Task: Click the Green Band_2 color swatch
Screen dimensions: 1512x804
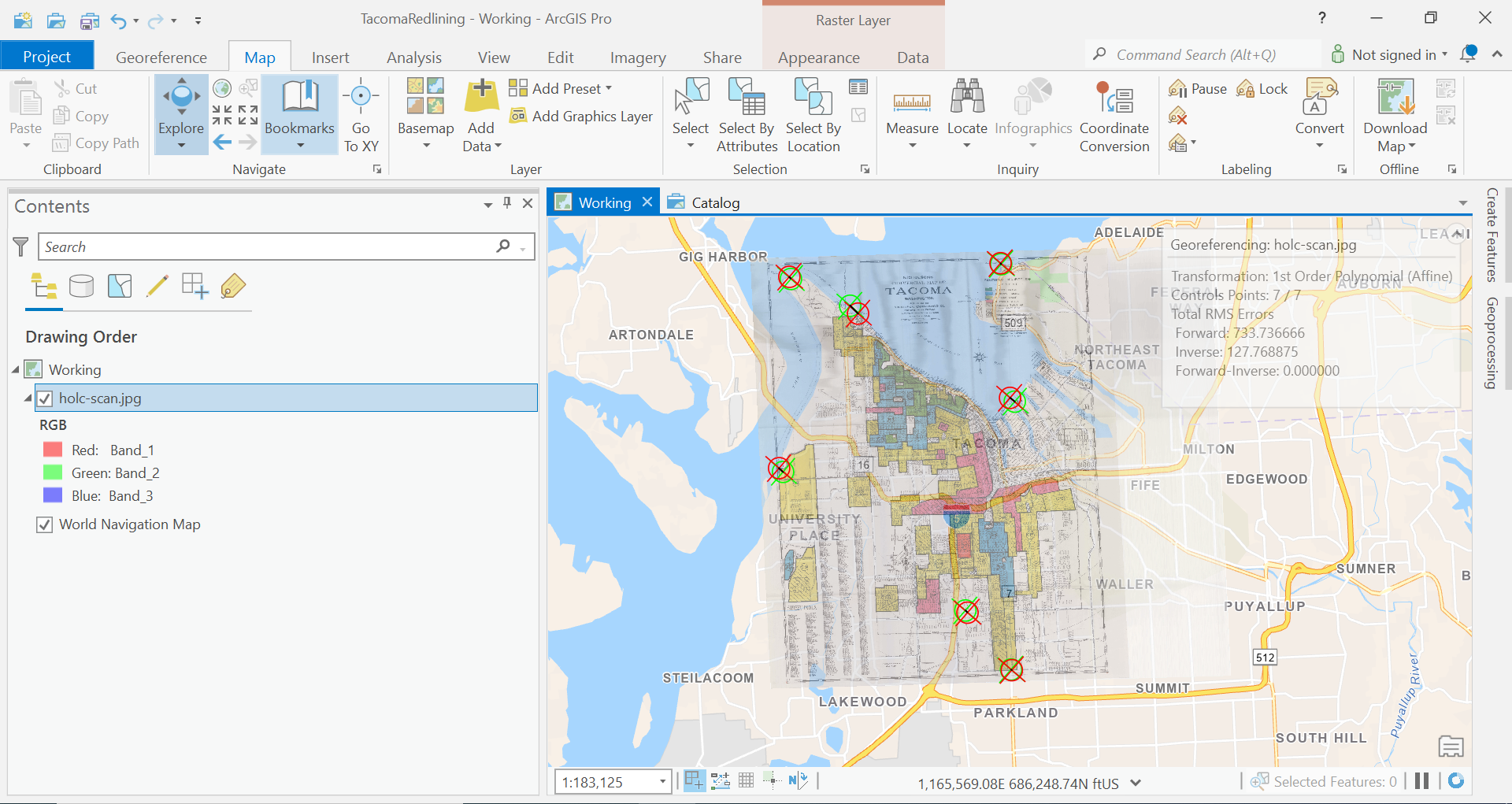Action: (53, 472)
